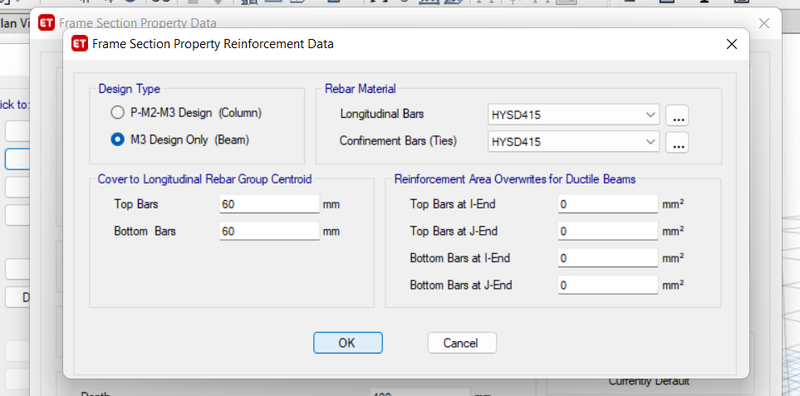Click Cover to Longitudinal Rebar Group Centroid label

[205, 179]
